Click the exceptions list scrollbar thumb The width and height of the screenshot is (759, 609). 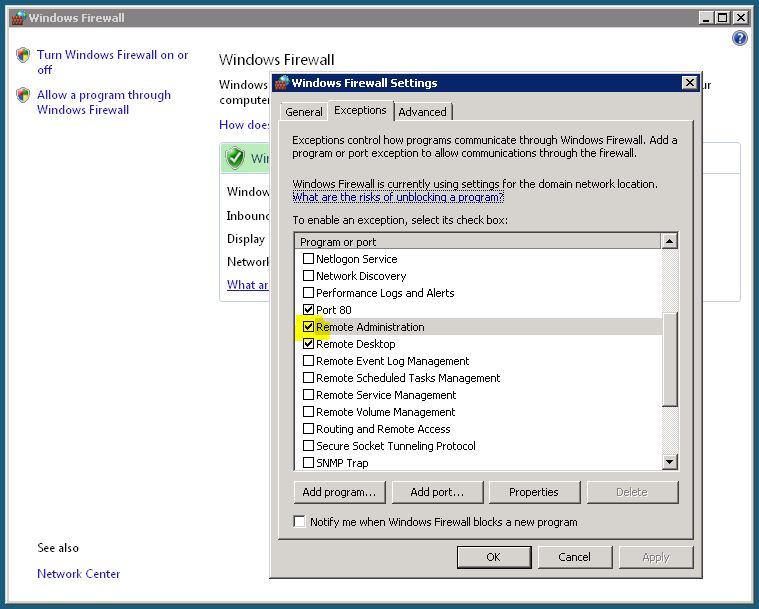pos(669,360)
